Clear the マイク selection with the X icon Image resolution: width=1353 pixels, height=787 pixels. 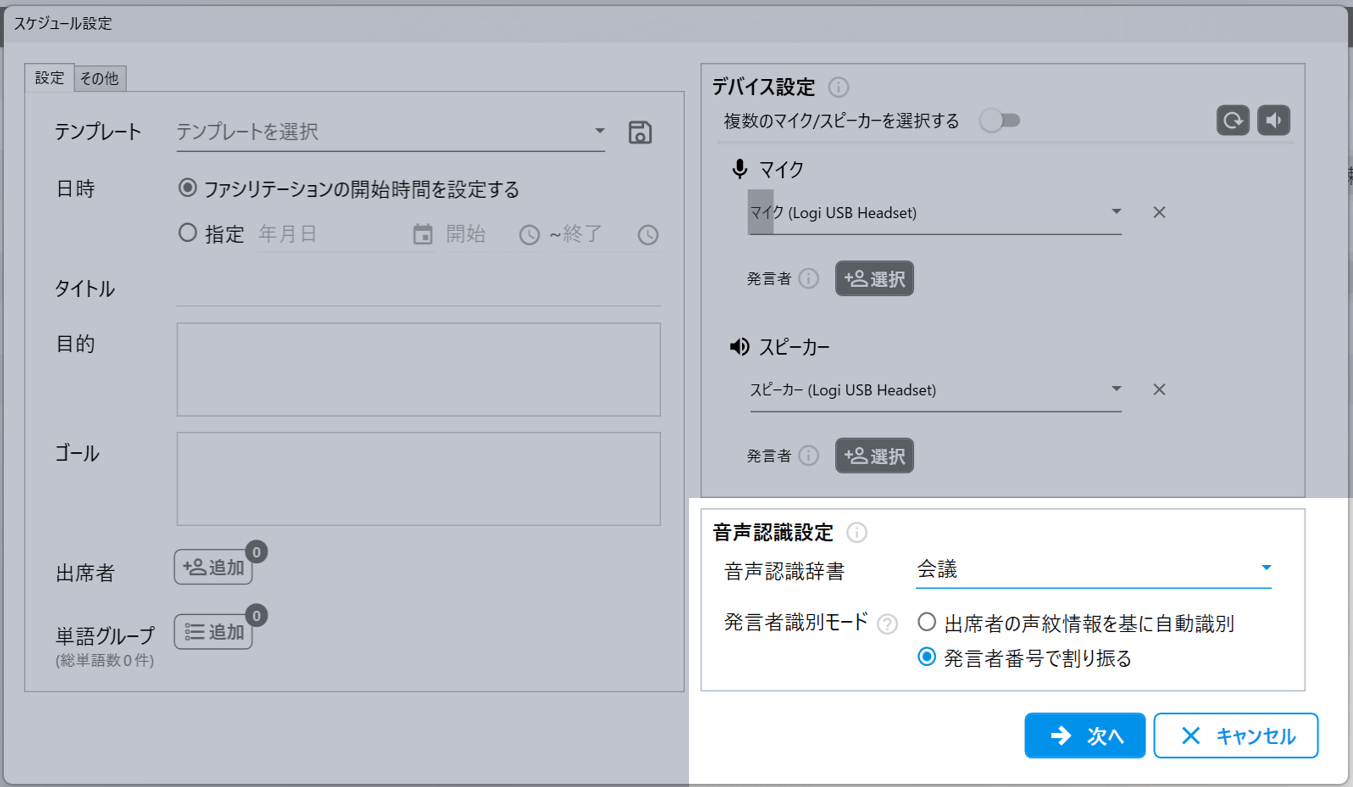click(1159, 212)
